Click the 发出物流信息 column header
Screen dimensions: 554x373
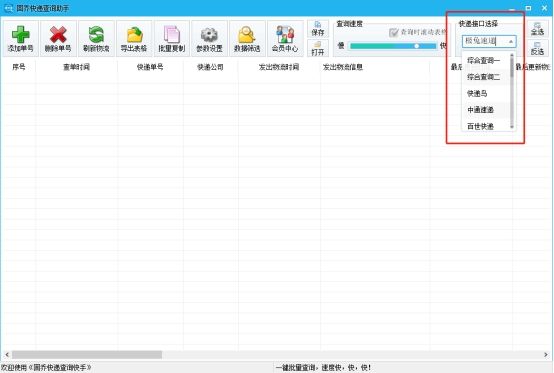point(375,67)
